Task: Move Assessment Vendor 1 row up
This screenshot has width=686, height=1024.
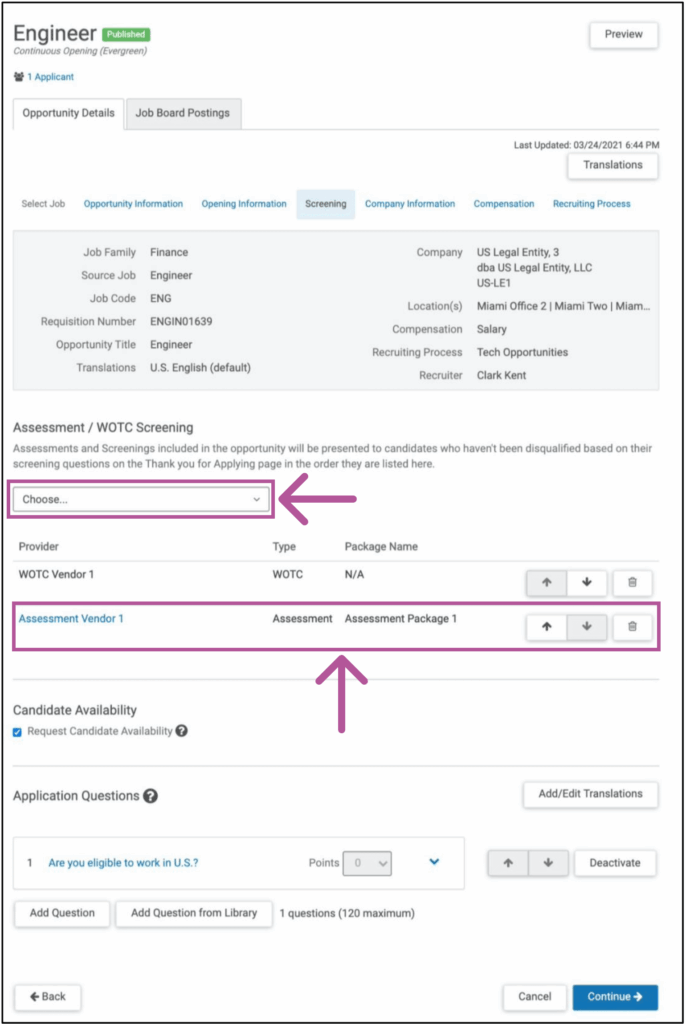Action: click(x=547, y=627)
